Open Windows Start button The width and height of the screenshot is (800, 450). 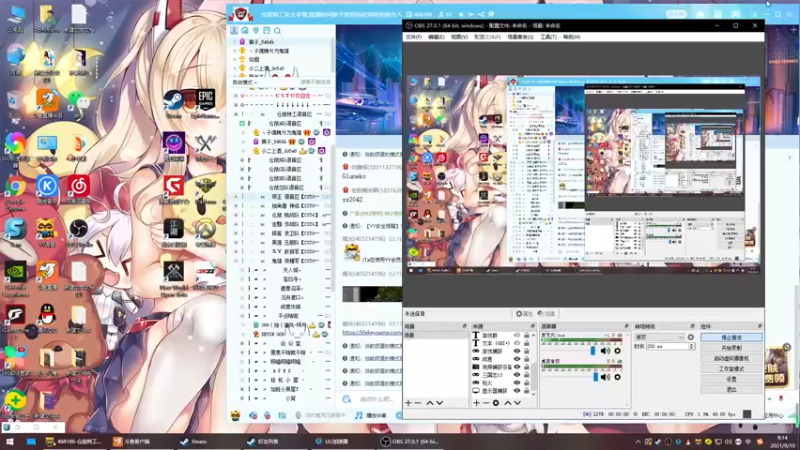(9, 442)
